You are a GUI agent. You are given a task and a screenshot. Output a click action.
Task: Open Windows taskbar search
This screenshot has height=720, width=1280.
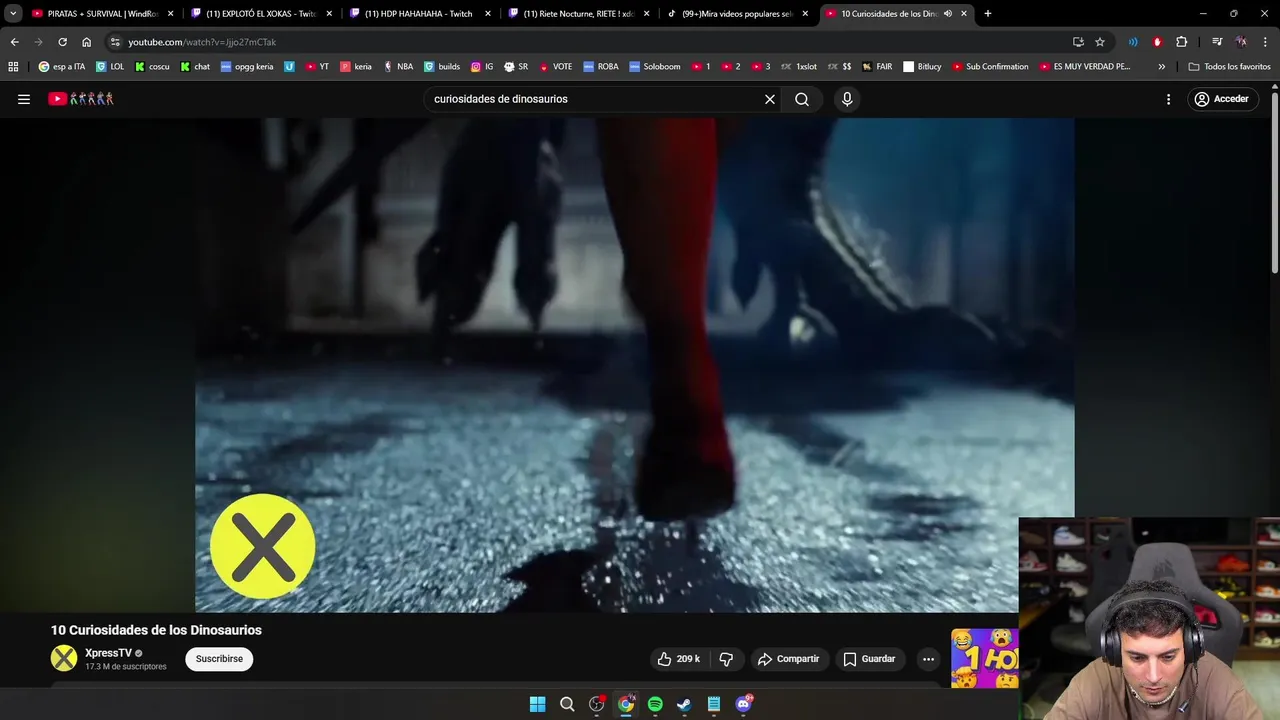(x=567, y=704)
